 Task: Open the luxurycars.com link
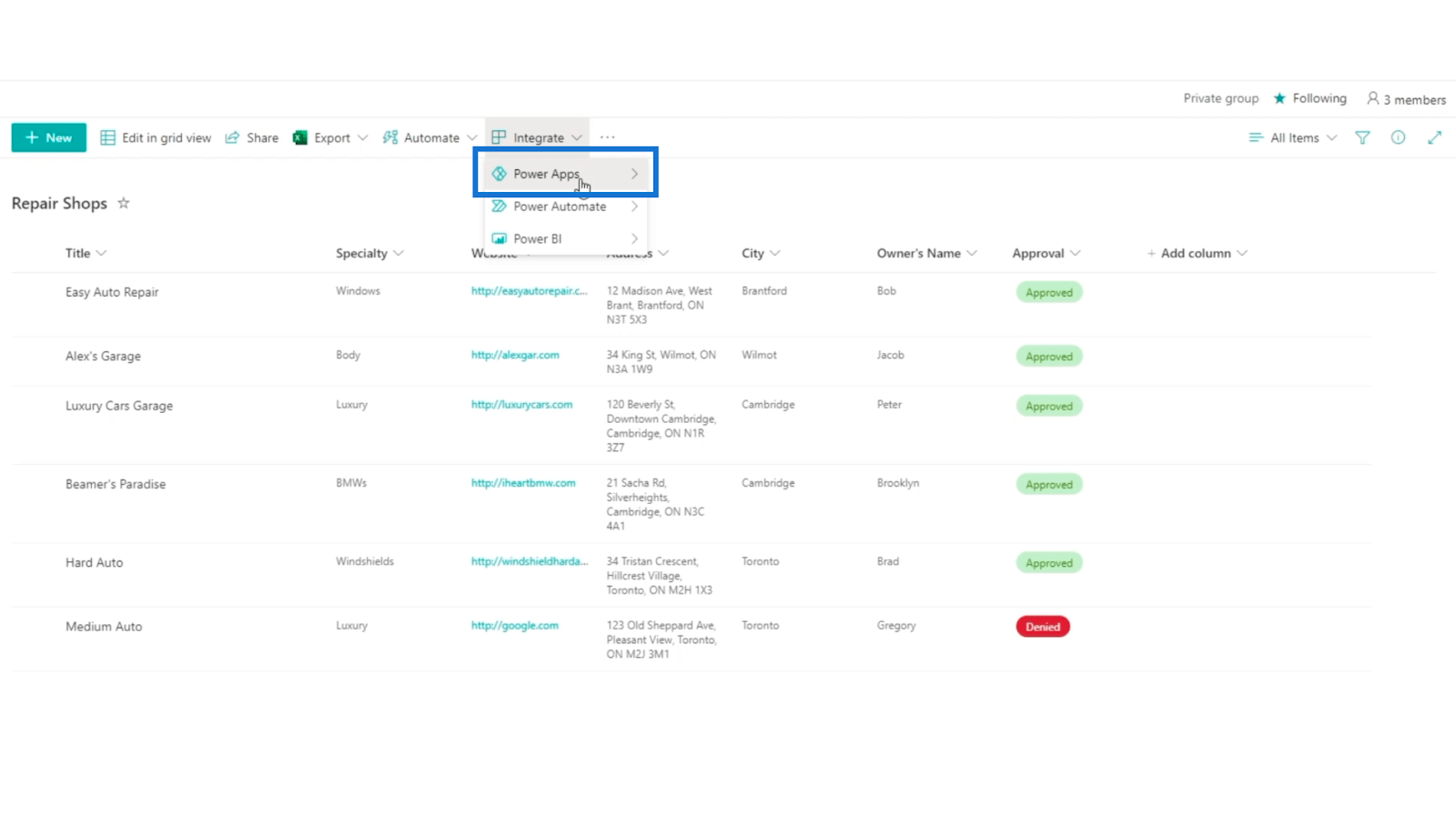tap(521, 404)
